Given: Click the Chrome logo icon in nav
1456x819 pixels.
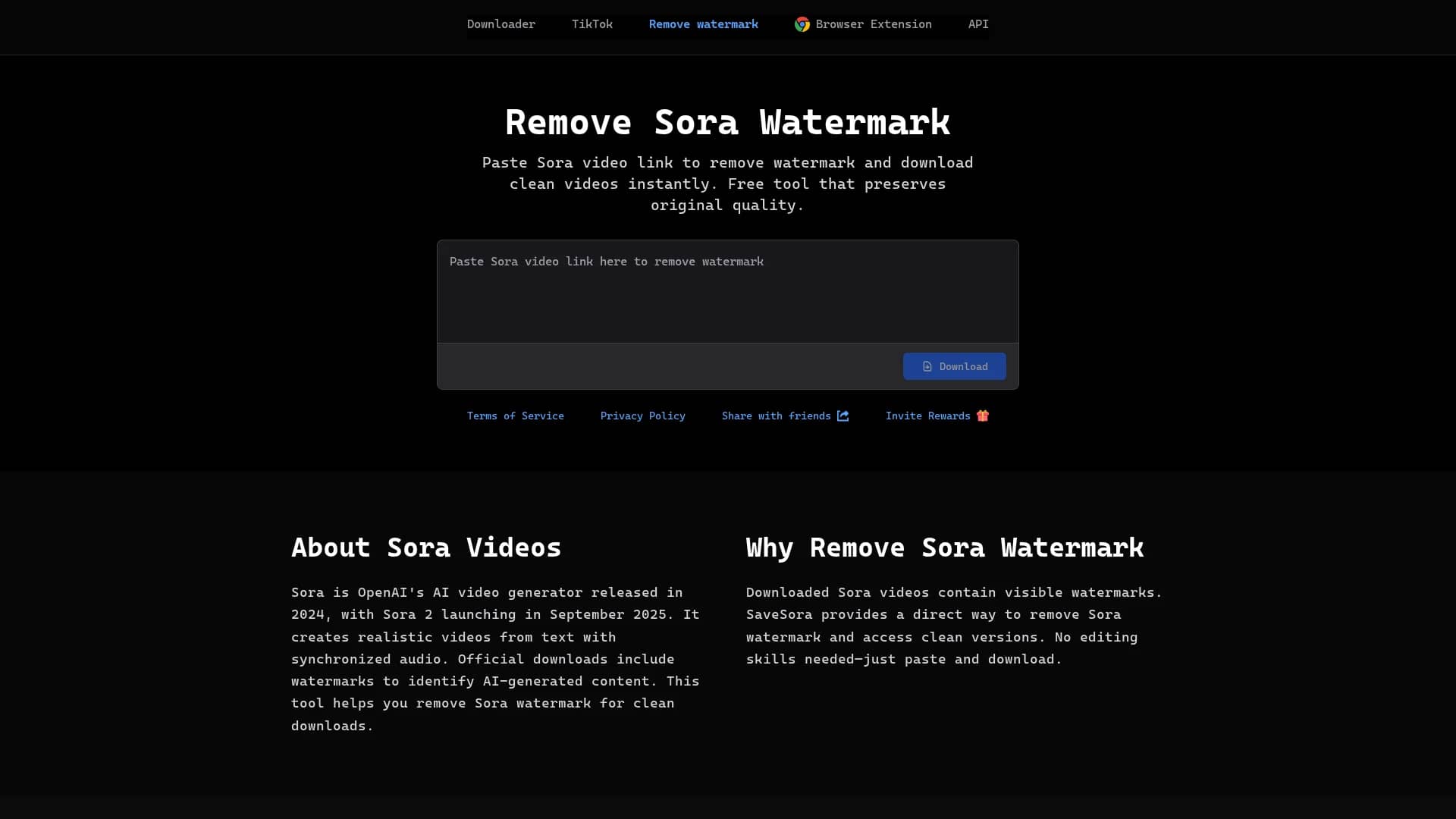Looking at the screenshot, I should click(x=802, y=24).
